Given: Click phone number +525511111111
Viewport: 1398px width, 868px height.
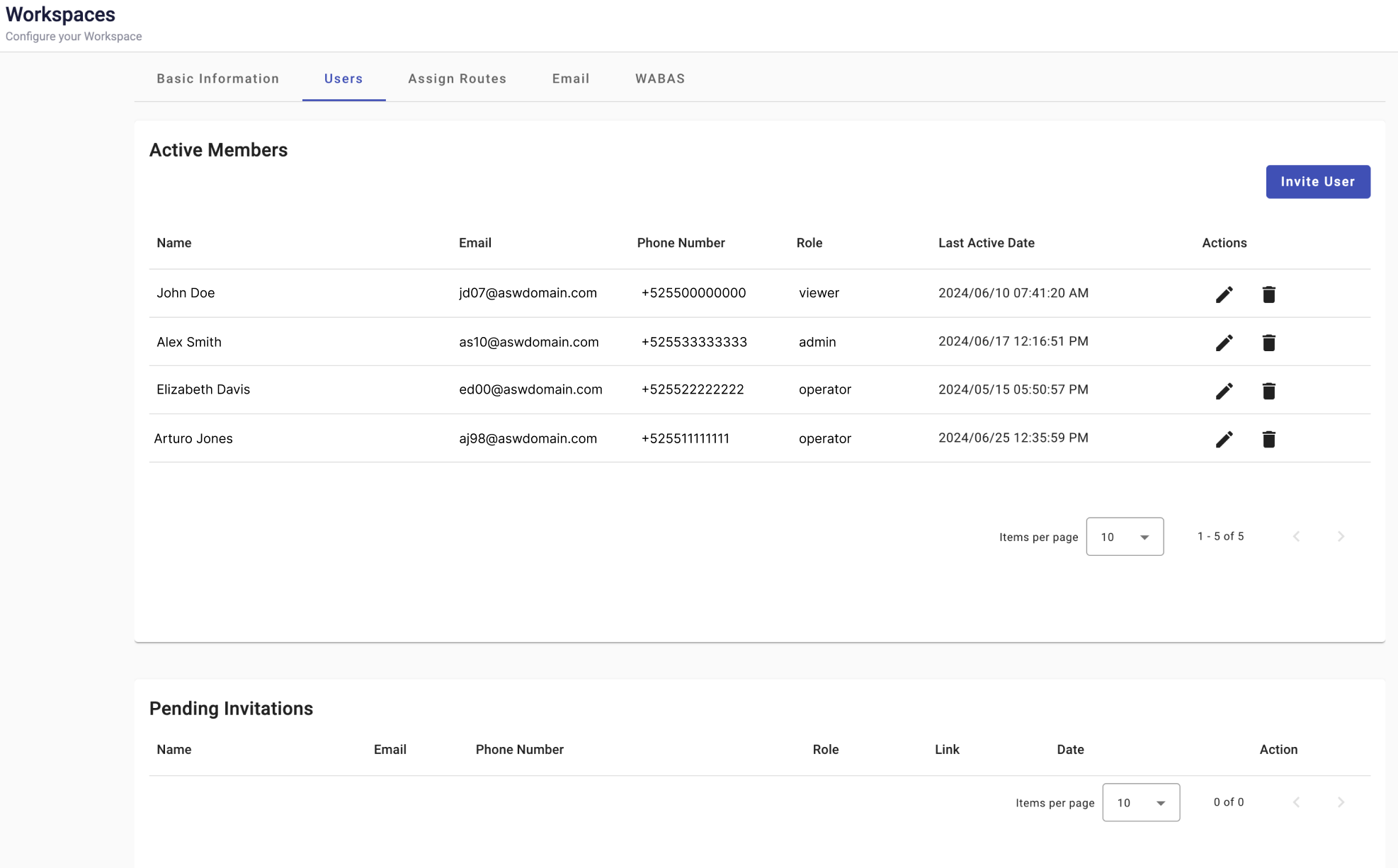Looking at the screenshot, I should coord(685,438).
